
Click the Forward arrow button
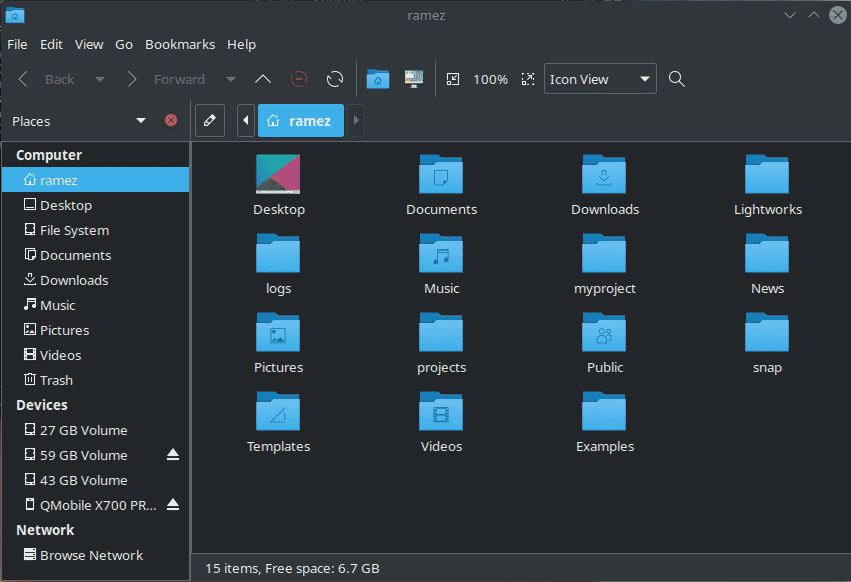click(131, 79)
